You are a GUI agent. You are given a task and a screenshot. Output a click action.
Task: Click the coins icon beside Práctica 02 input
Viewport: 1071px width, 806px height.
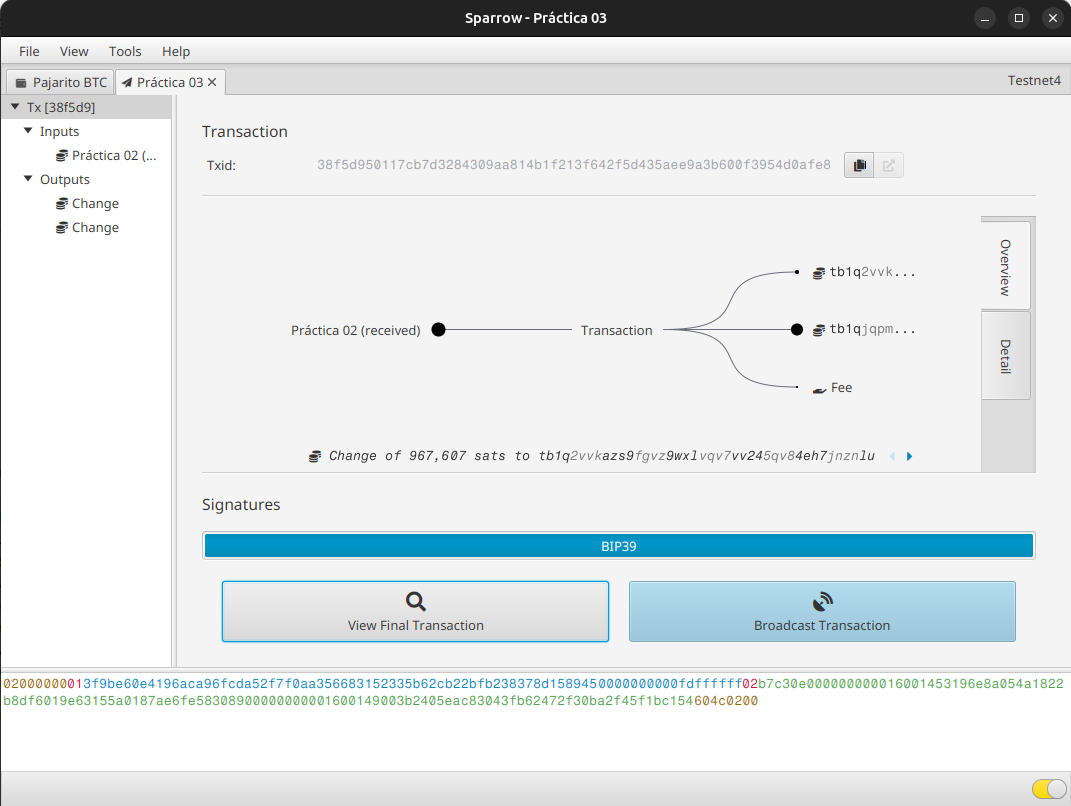(x=61, y=156)
